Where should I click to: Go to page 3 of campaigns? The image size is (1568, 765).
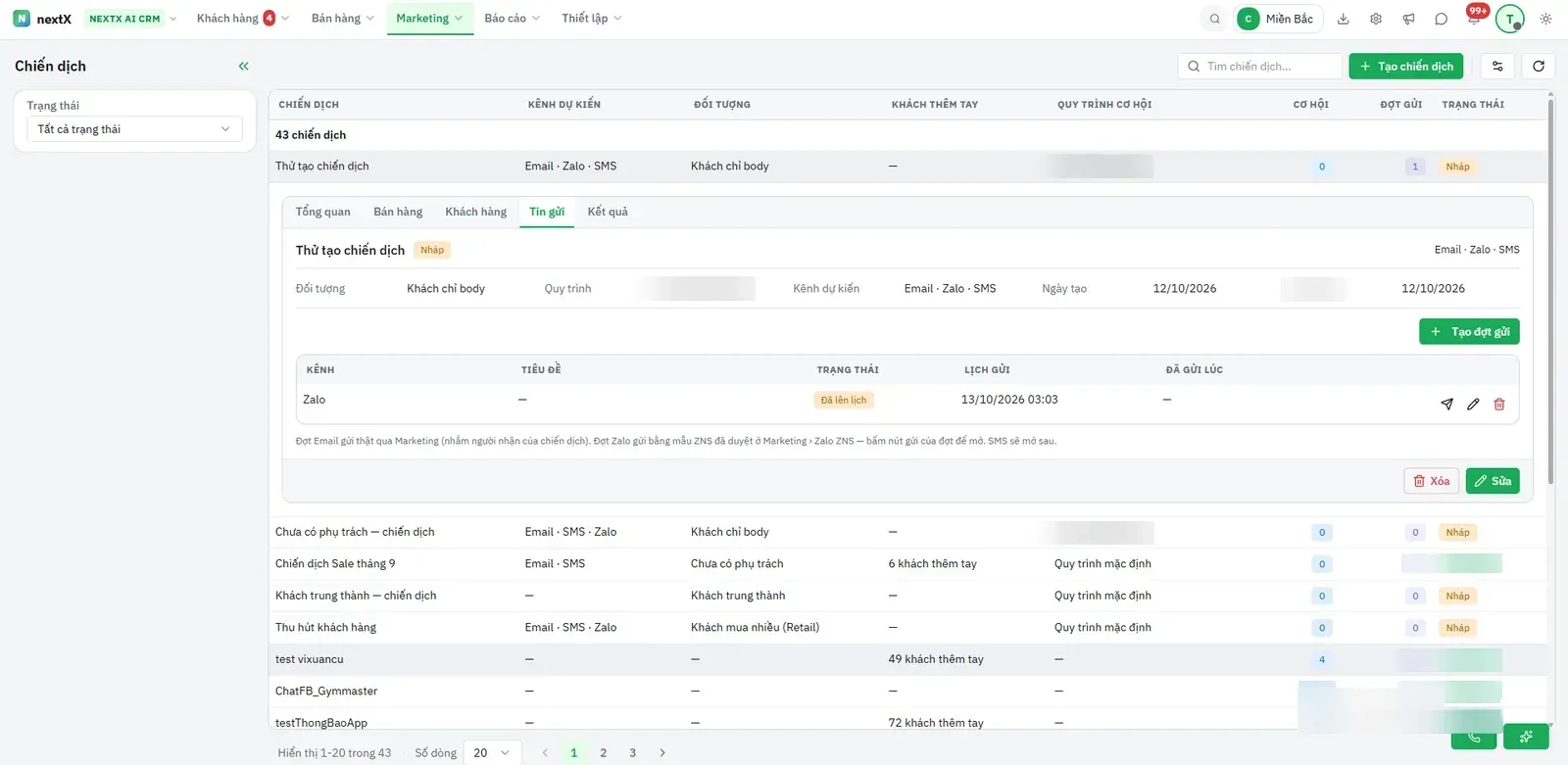[x=633, y=752]
